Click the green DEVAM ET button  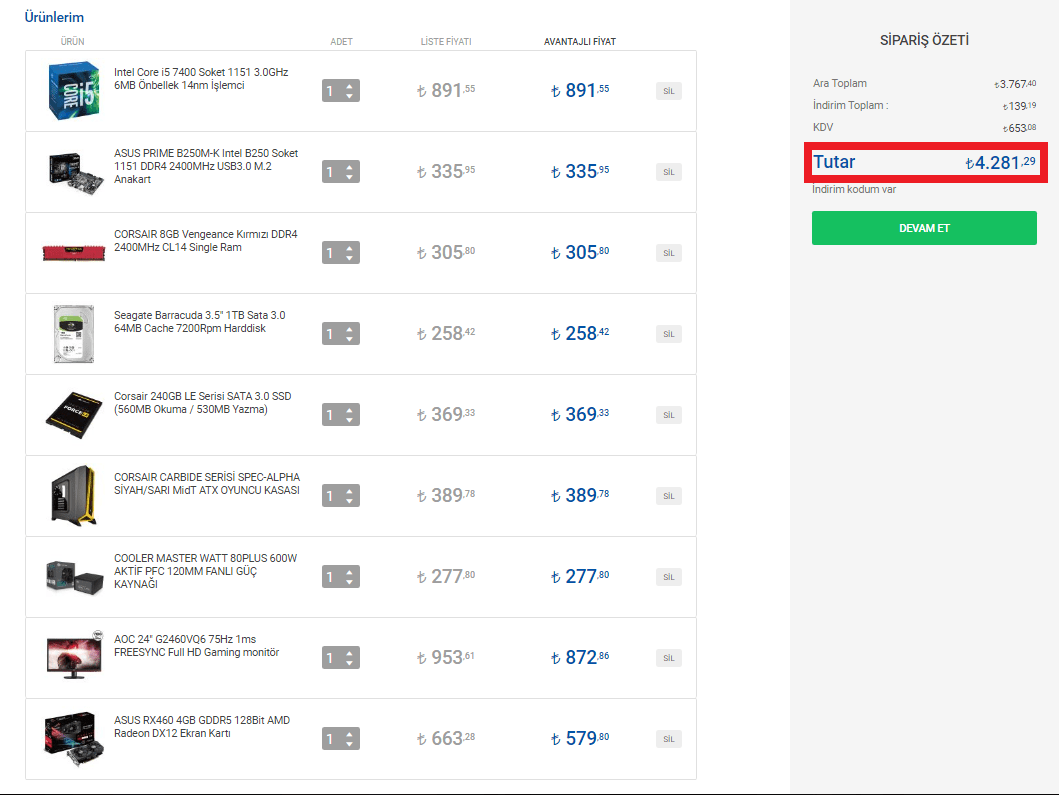coord(924,228)
